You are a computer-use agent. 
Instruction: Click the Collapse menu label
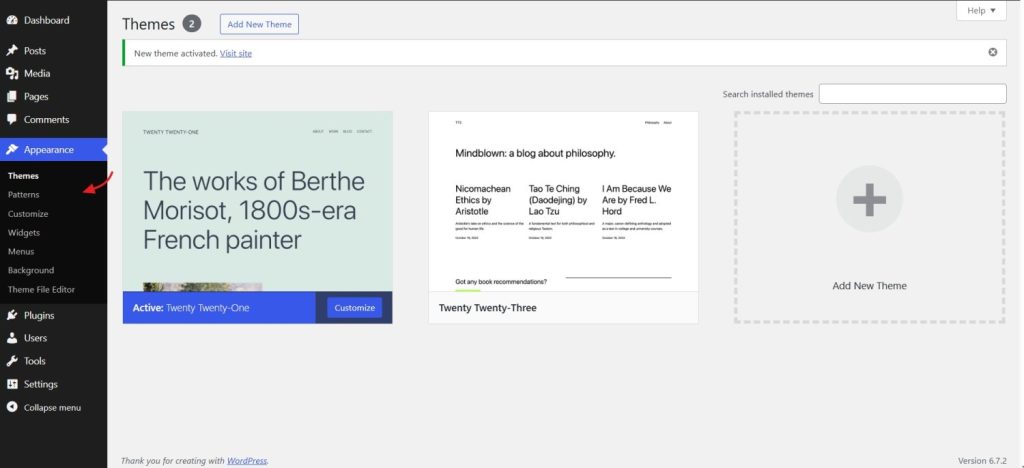tap(52, 407)
